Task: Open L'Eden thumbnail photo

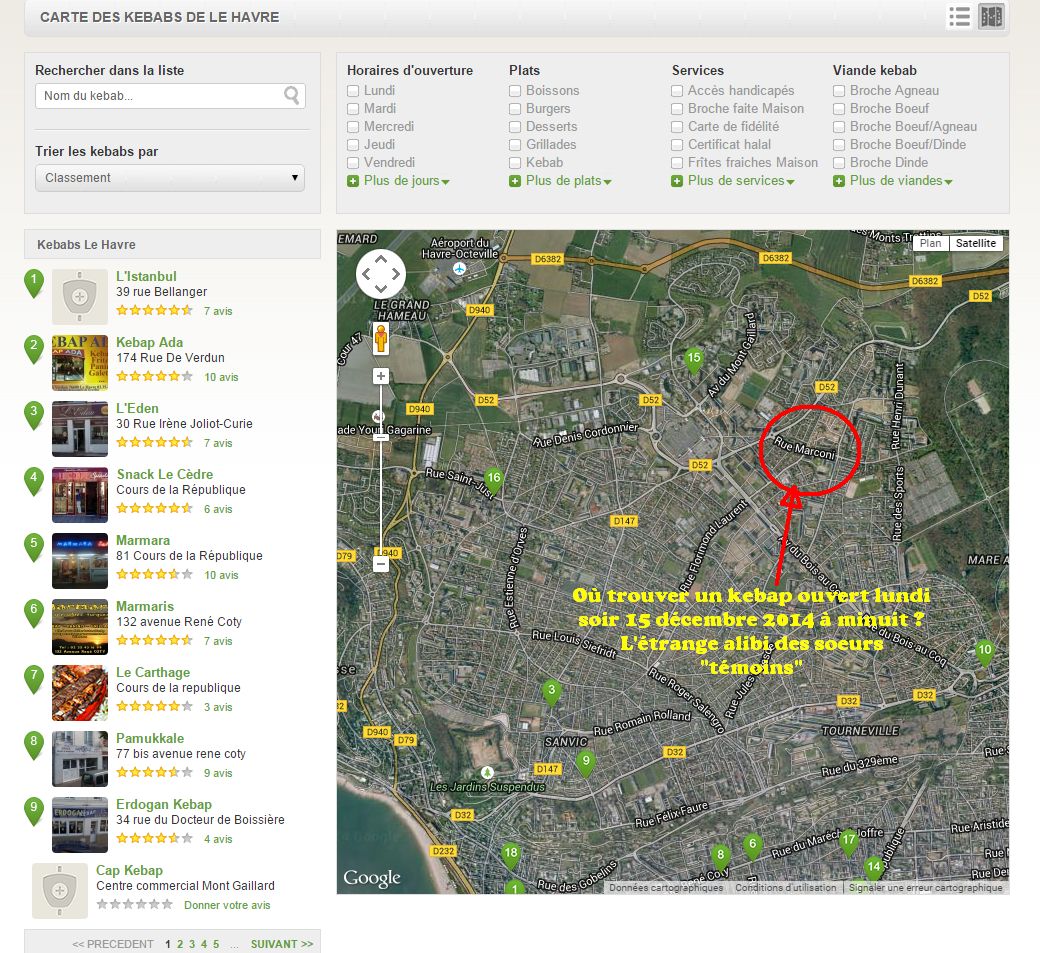Action: point(80,428)
